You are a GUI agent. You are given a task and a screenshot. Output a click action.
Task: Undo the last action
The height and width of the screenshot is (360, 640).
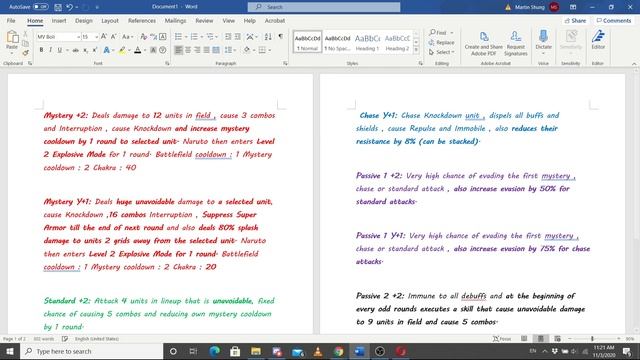69,7
